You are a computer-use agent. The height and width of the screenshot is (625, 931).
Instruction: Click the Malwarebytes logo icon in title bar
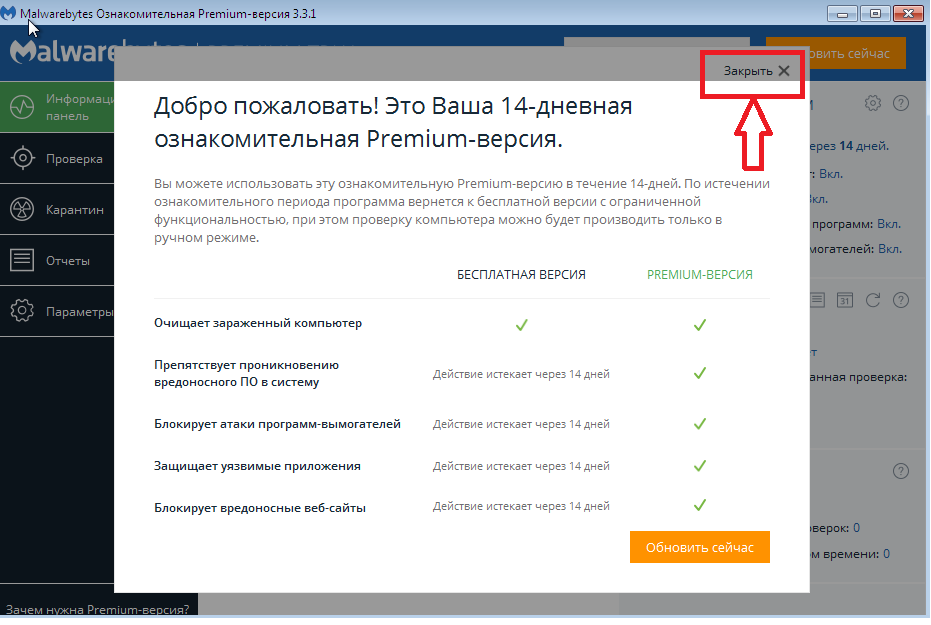pos(8,13)
